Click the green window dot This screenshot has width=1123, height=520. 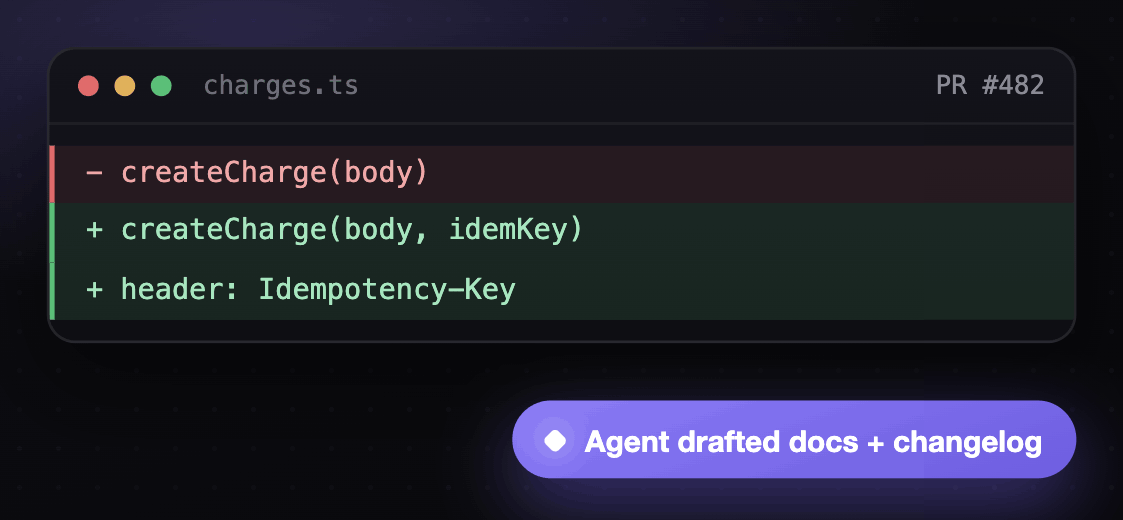click(x=161, y=86)
